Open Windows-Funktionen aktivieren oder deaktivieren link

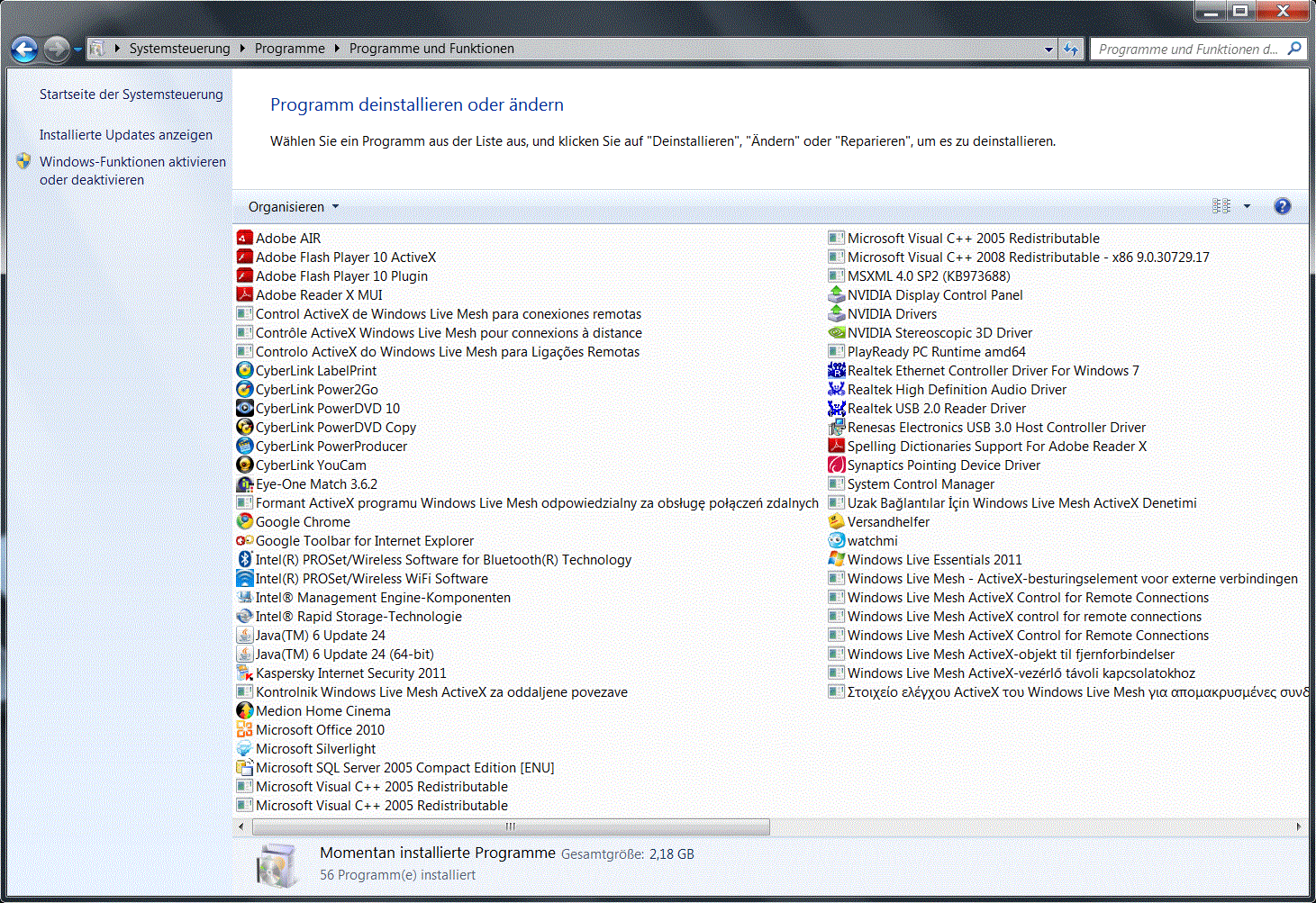[x=132, y=170]
